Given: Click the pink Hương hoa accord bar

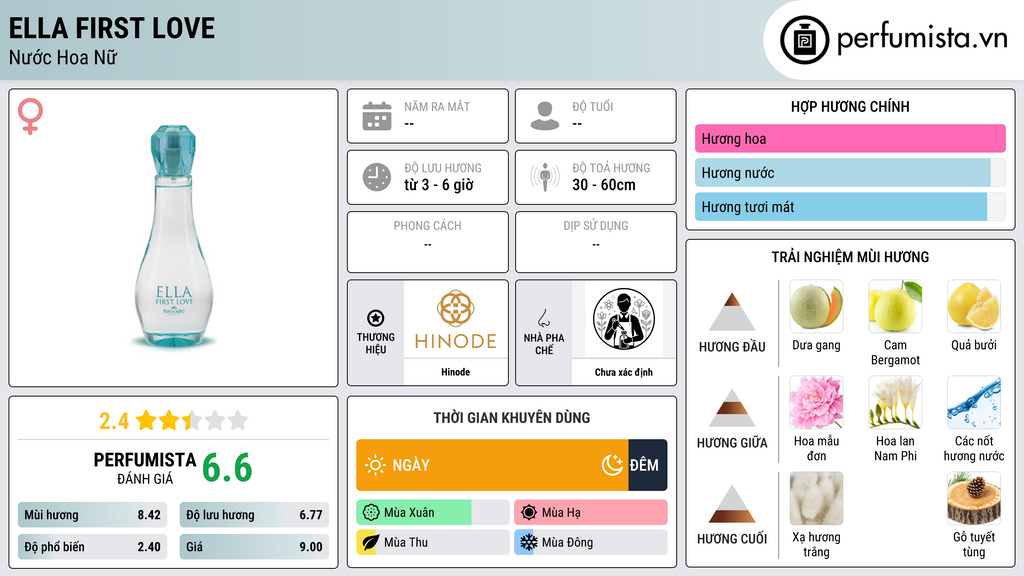Looking at the screenshot, I should tap(850, 138).
